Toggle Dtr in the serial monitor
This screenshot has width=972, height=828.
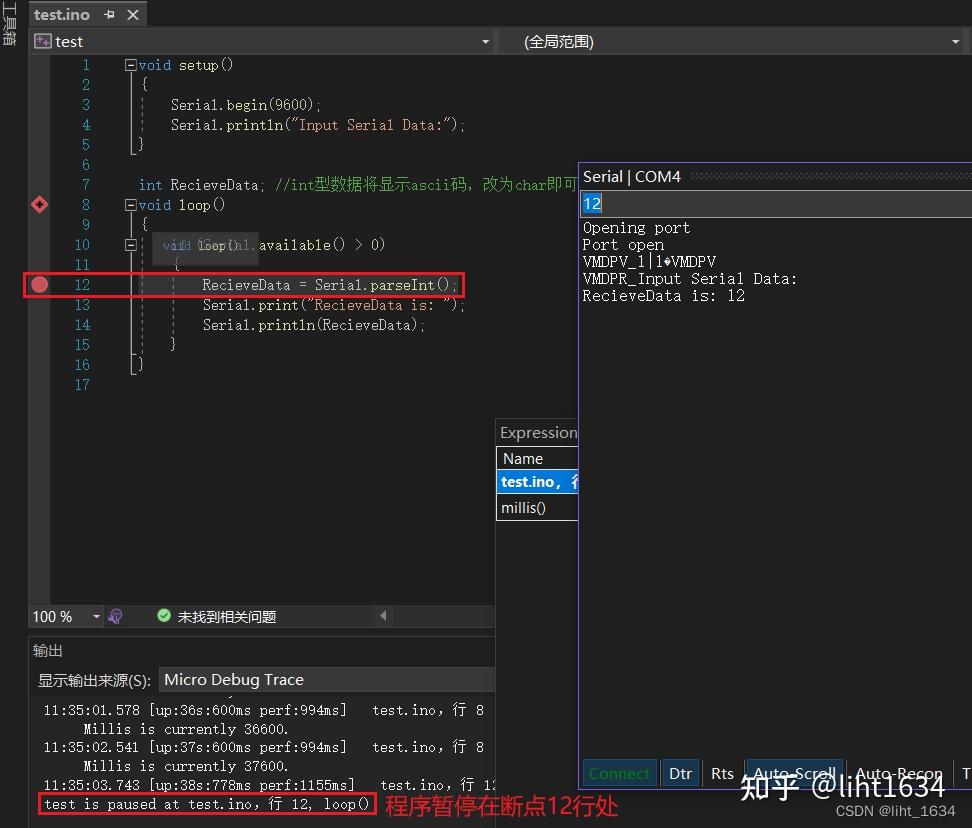(680, 773)
